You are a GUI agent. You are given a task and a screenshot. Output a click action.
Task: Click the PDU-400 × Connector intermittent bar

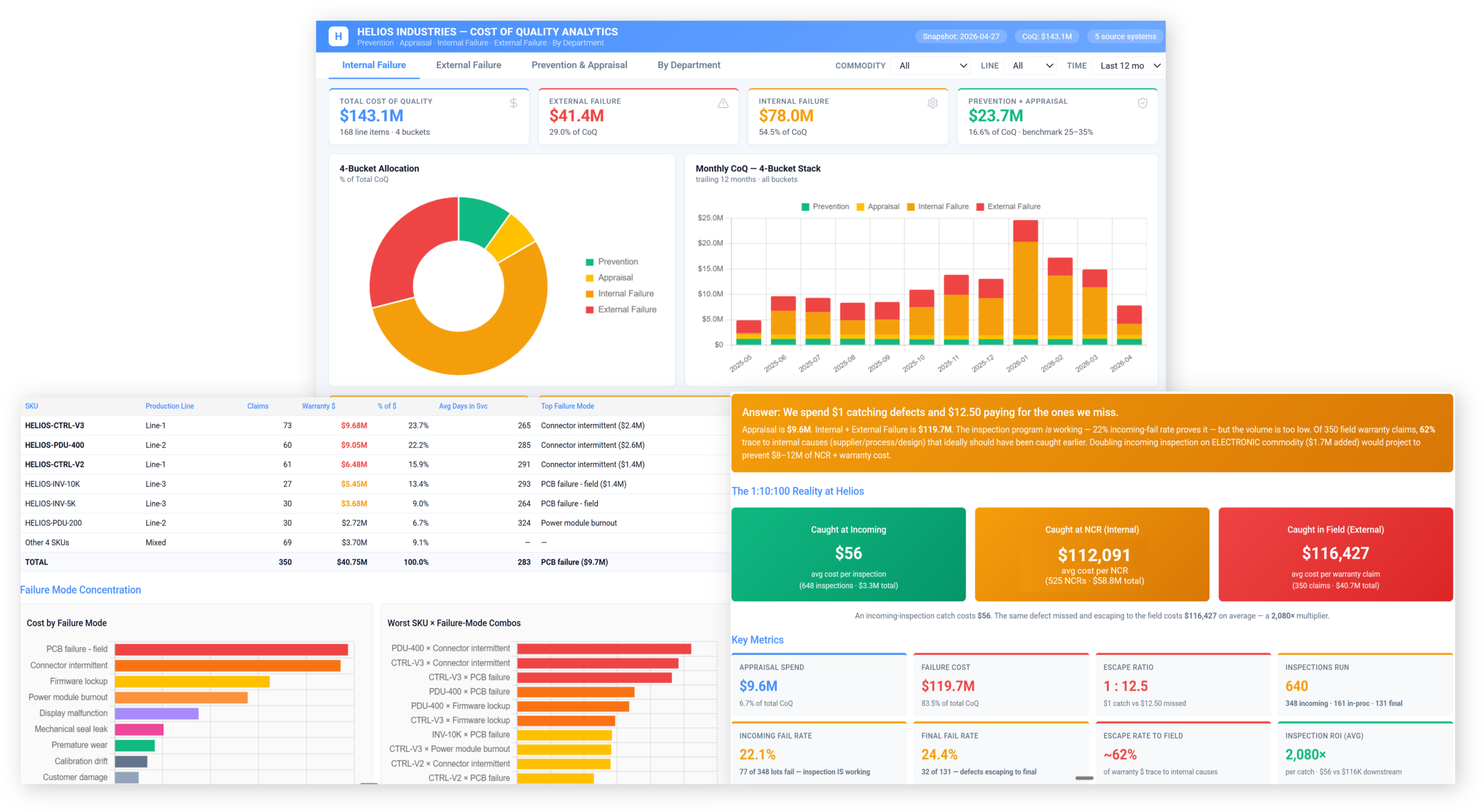point(604,648)
